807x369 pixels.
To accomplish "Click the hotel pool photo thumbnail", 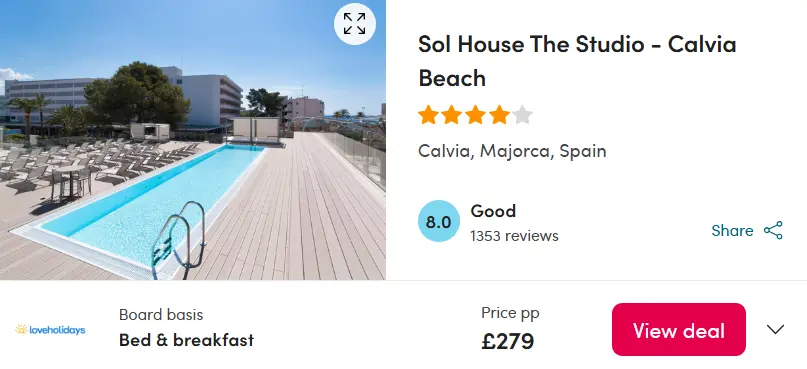I will coord(192,140).
